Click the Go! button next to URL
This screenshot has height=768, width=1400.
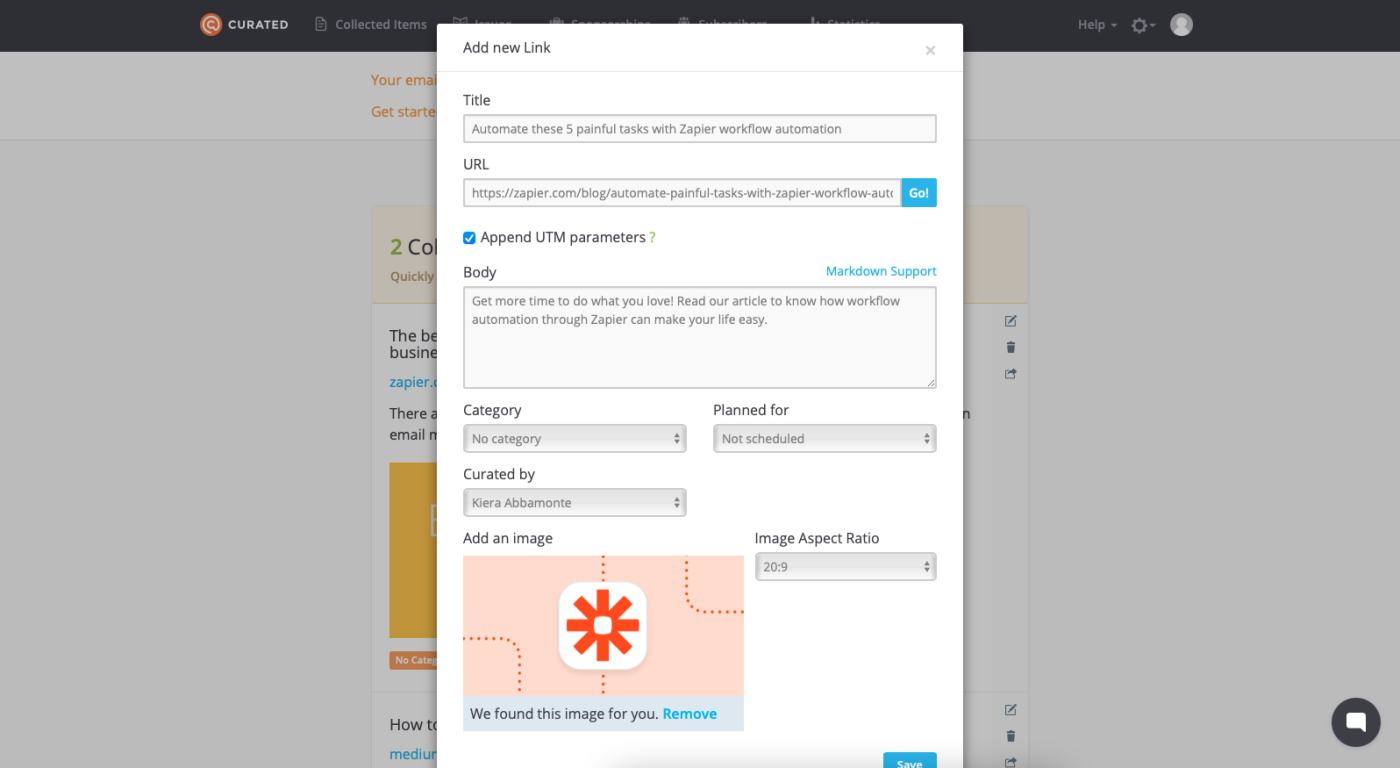(x=919, y=193)
